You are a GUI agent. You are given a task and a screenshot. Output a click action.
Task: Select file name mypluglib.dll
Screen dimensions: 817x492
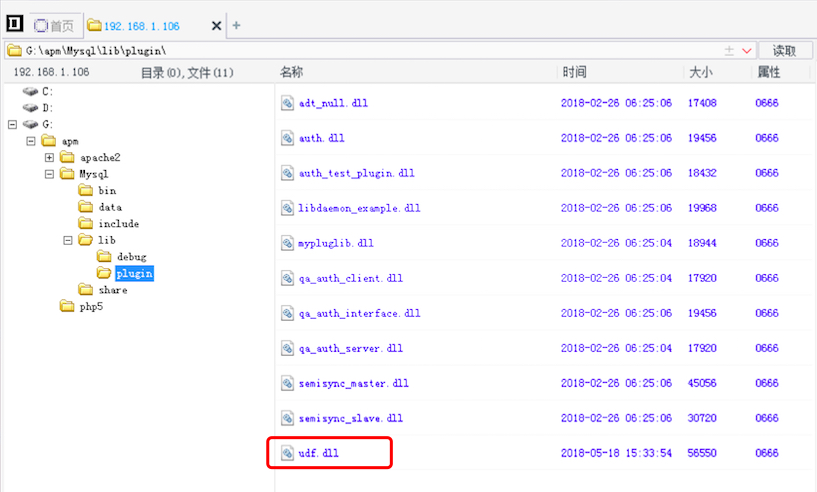336,243
